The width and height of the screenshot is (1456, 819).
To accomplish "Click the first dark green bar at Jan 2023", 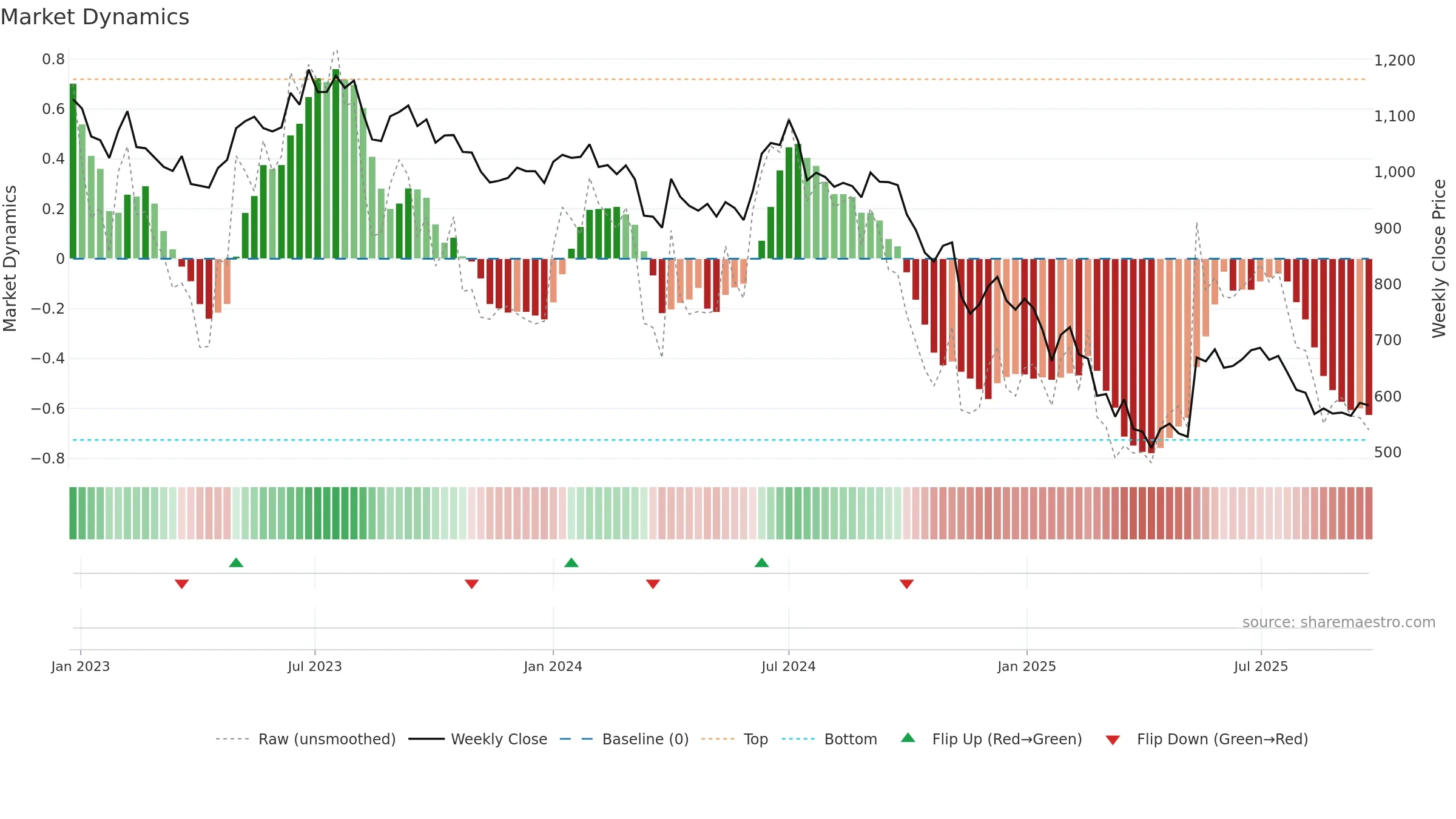I will (x=73, y=171).
